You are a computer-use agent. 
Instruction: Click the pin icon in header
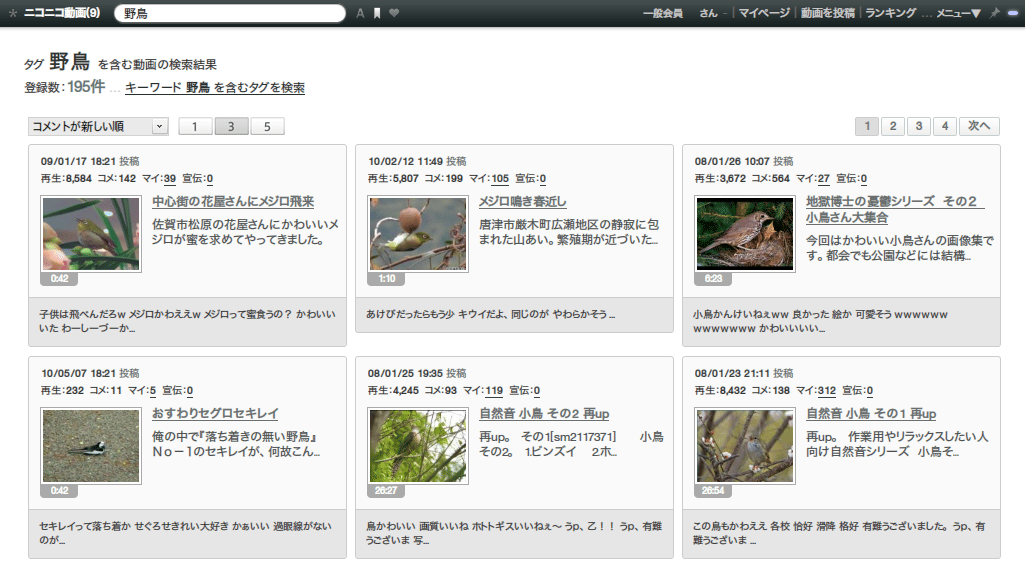coord(995,13)
